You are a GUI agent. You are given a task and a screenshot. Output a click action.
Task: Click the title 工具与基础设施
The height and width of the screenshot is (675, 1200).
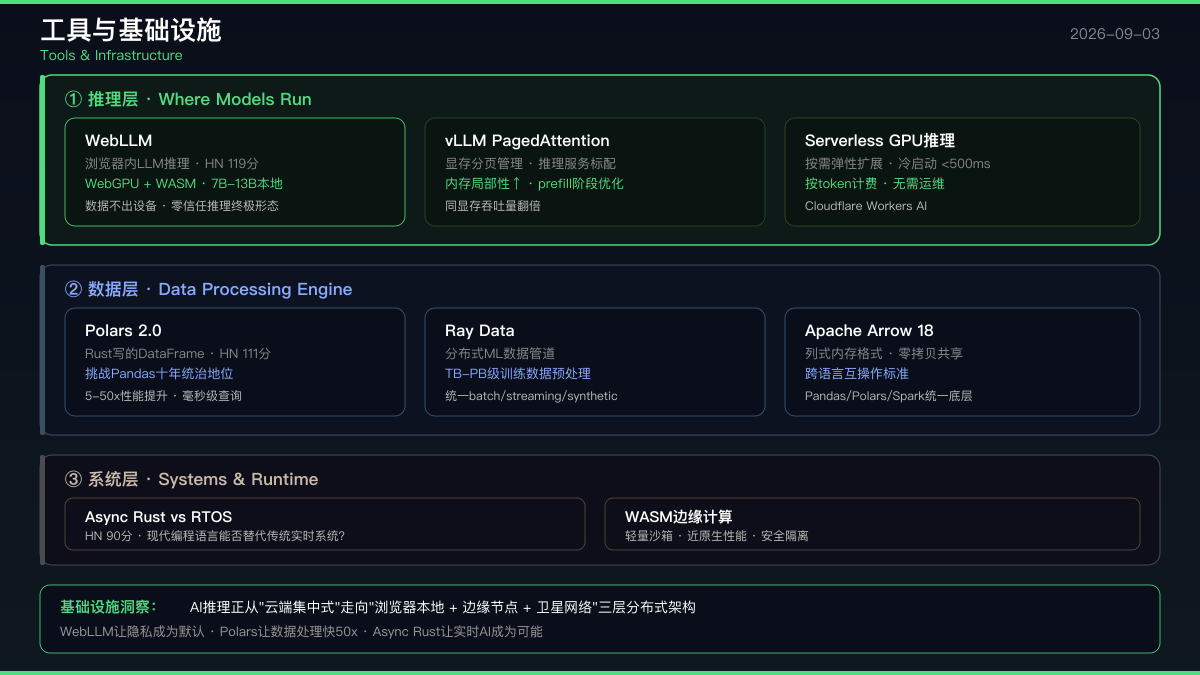click(x=130, y=30)
